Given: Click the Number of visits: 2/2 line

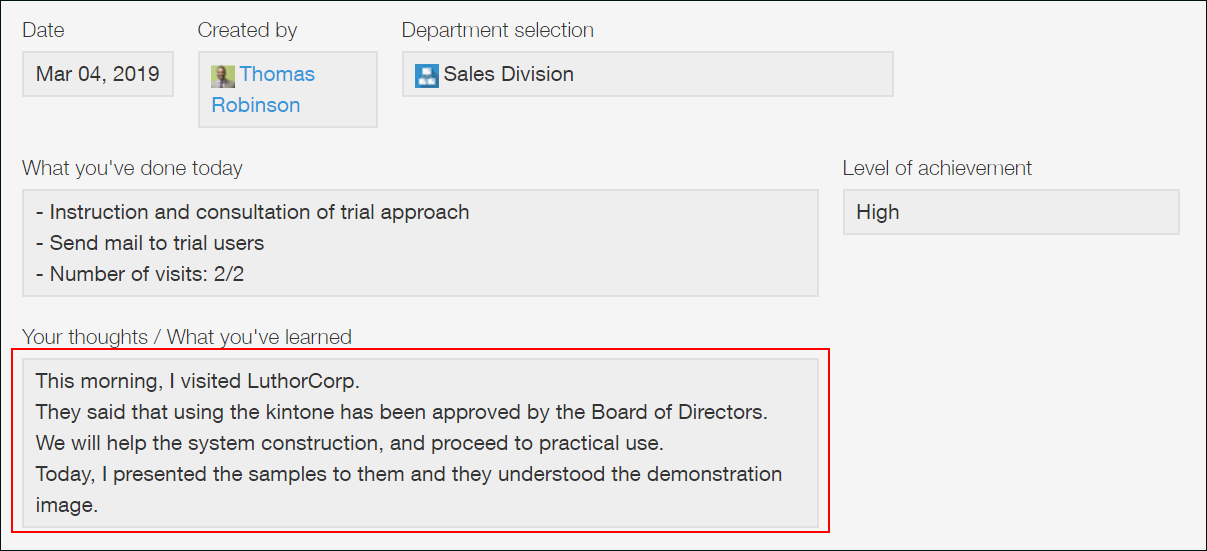Looking at the screenshot, I should [140, 274].
